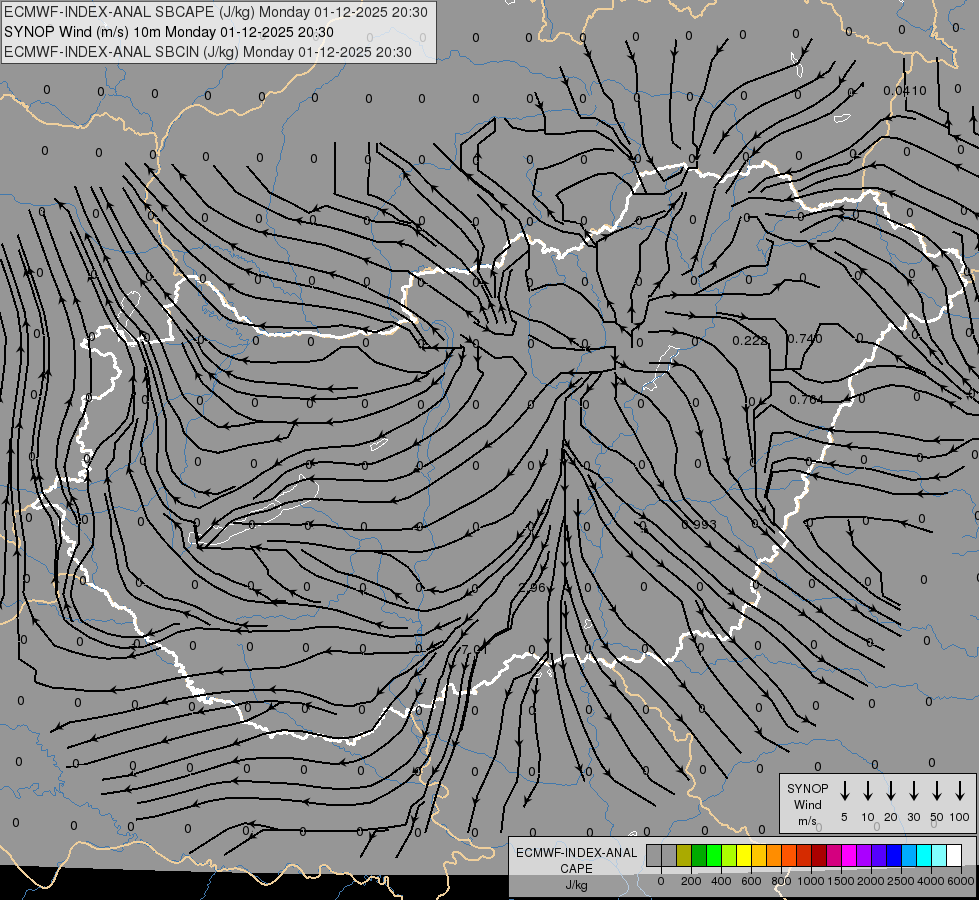Viewport: 979px width, 900px height.
Task: Click the 400 tick label on CAPE scale
Action: tap(721, 881)
